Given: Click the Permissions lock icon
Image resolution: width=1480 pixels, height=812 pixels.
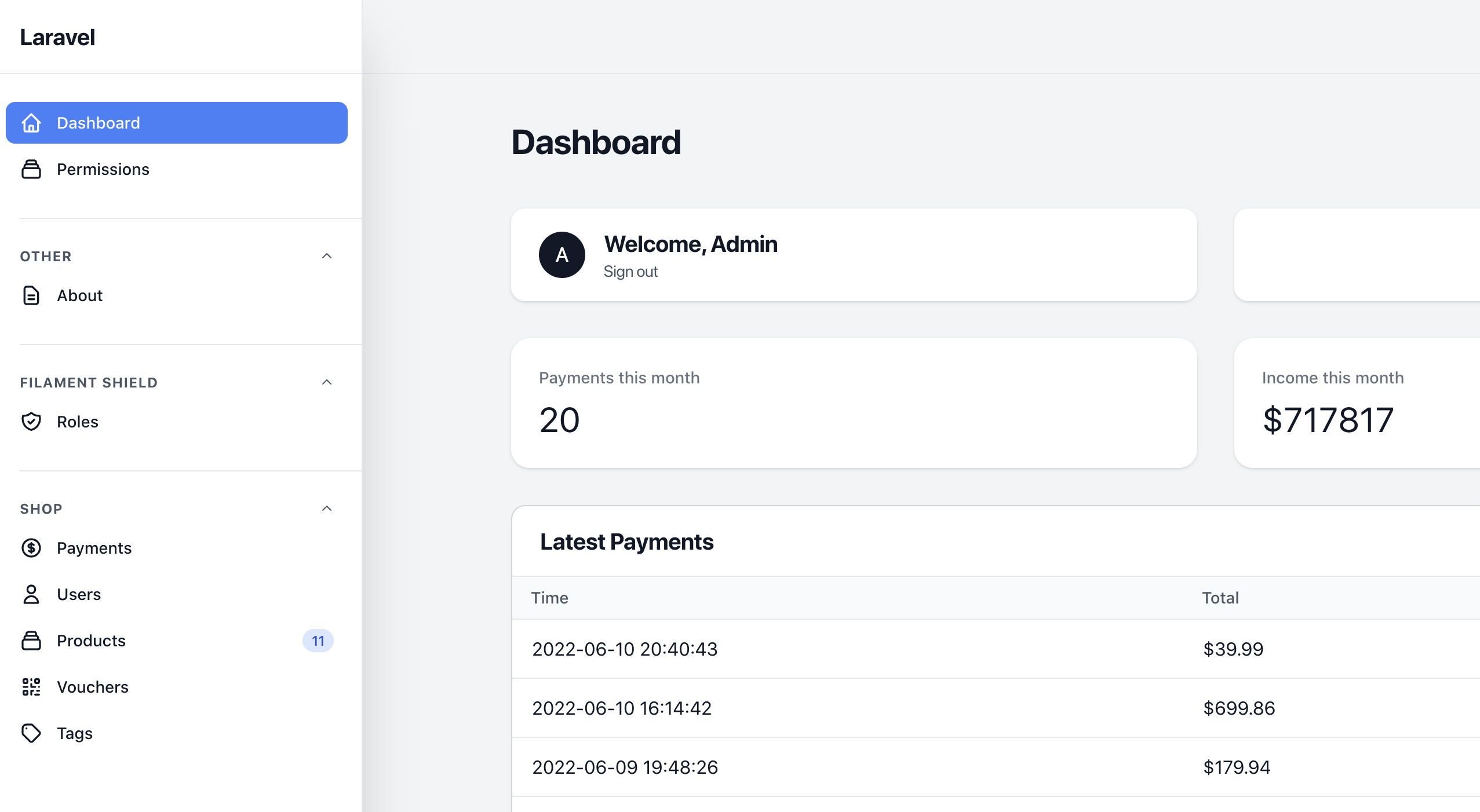Looking at the screenshot, I should click(x=32, y=168).
